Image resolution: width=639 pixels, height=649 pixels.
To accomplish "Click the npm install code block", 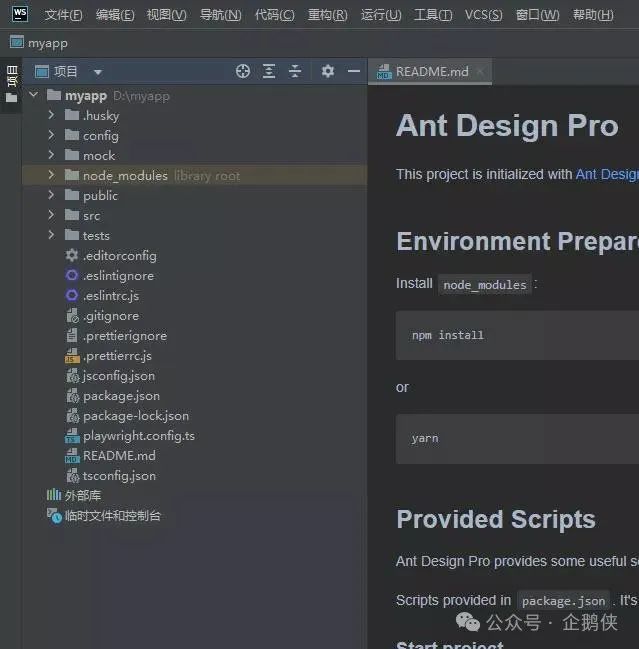I will [517, 335].
